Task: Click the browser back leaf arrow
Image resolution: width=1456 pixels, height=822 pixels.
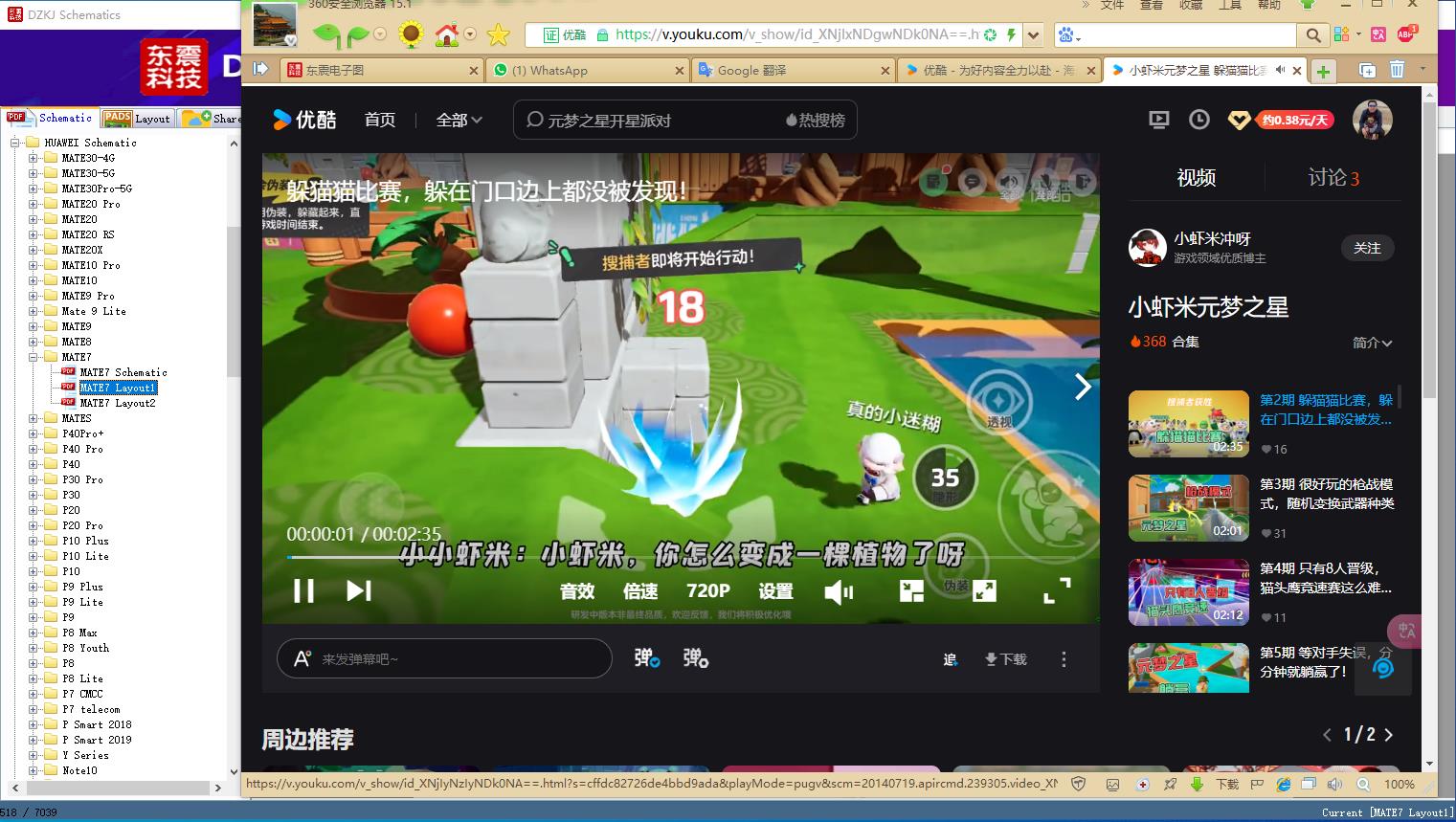Action: (x=325, y=35)
